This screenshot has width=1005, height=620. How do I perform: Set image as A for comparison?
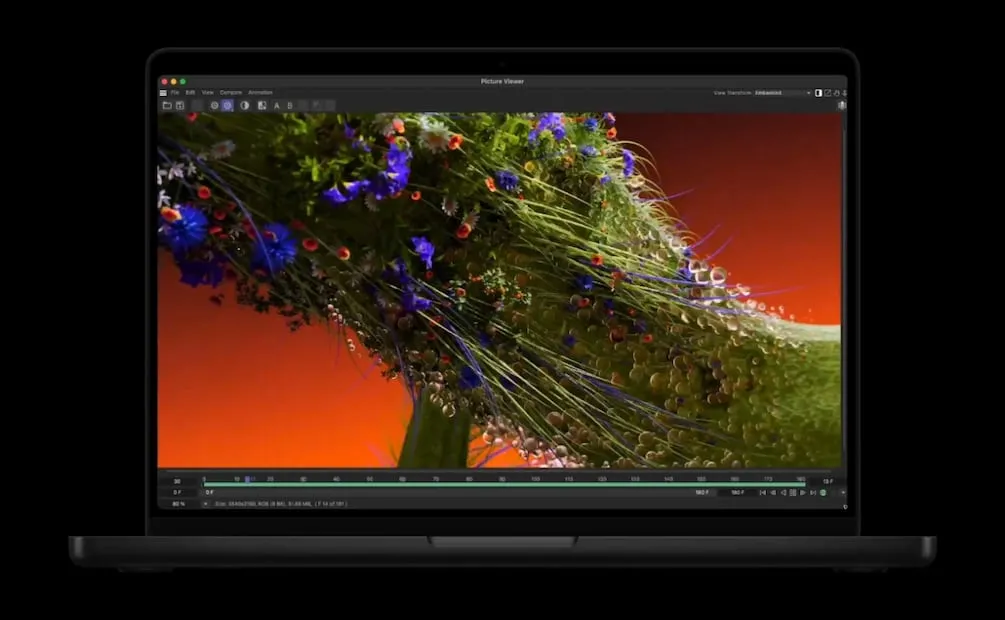coord(277,105)
